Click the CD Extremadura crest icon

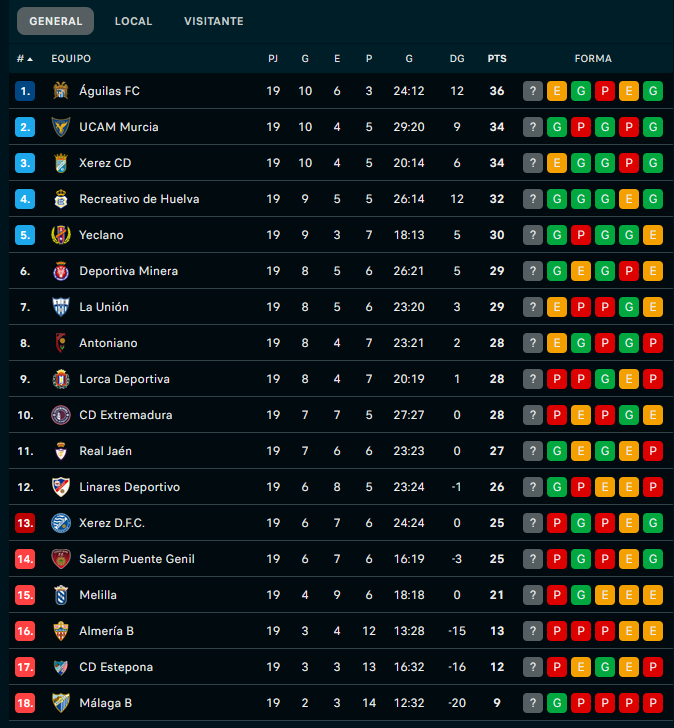60,415
